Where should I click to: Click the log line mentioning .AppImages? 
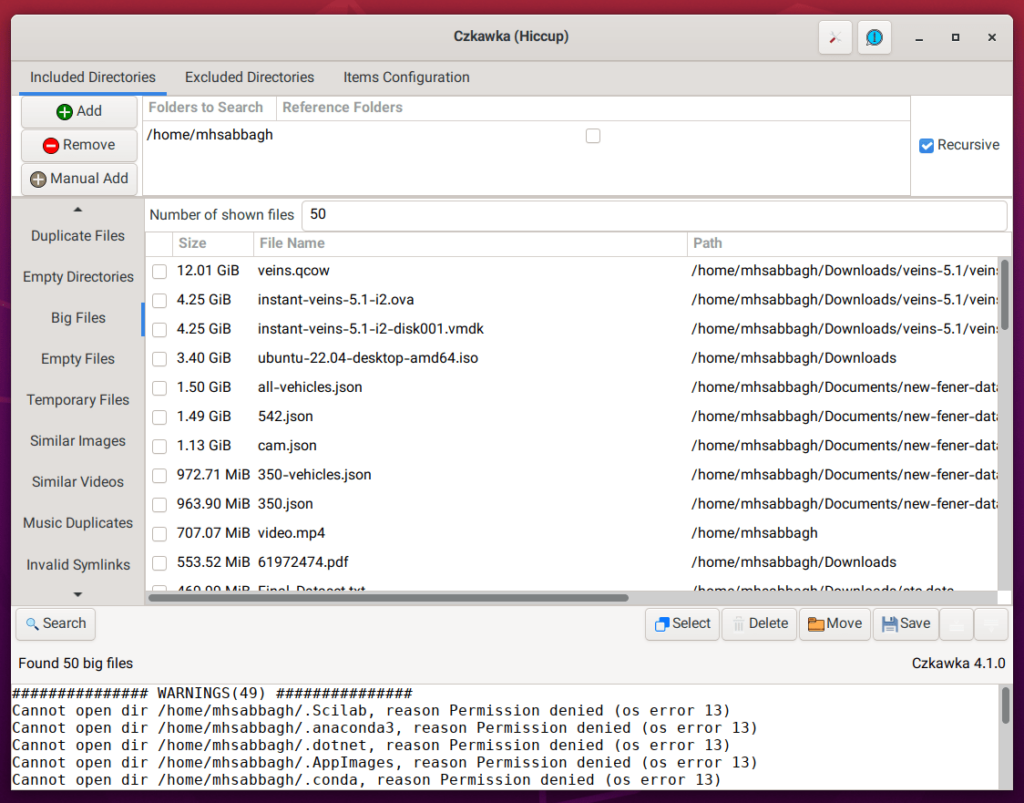(385, 763)
